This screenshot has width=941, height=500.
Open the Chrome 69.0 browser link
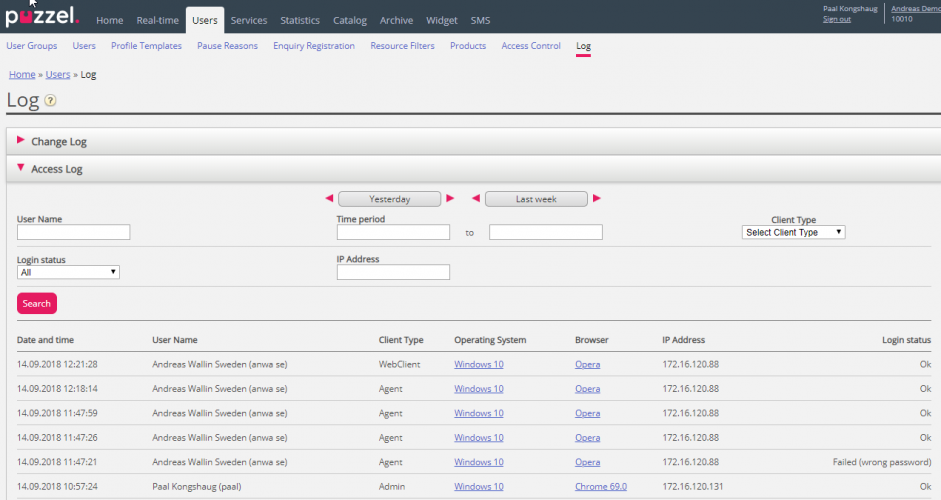[600, 486]
